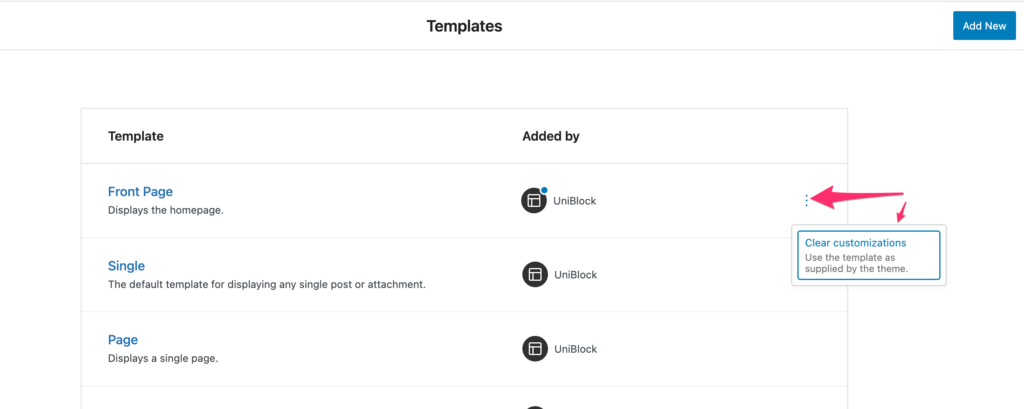Open the Front Page actions ellipsis menu

click(x=807, y=201)
